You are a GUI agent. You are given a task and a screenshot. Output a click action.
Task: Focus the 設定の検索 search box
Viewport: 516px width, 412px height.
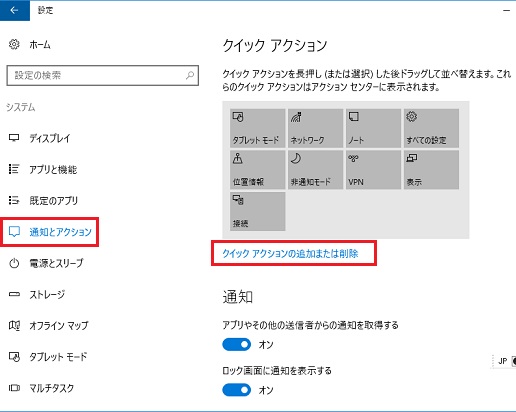(x=103, y=75)
